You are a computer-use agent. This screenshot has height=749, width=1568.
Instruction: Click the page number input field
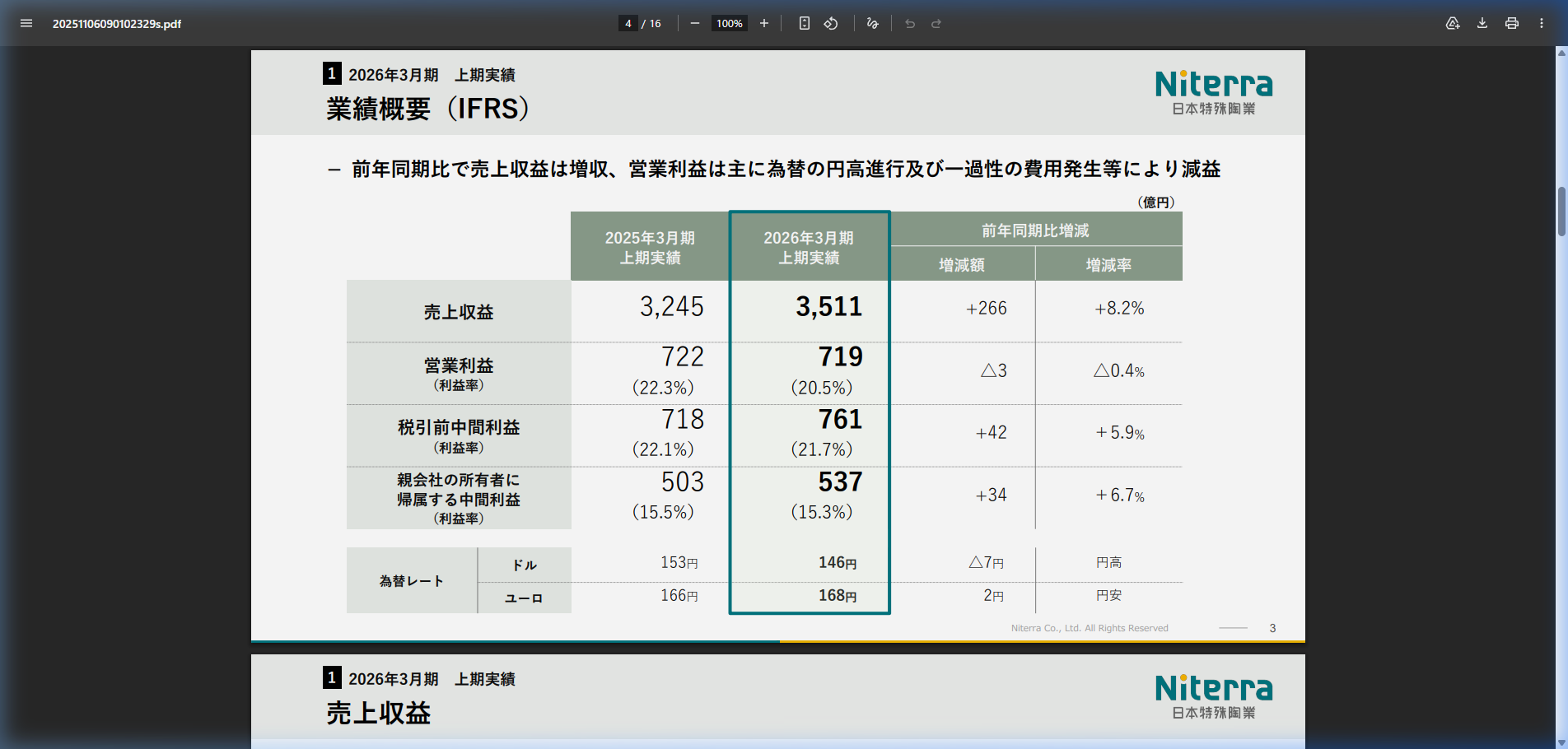628,23
